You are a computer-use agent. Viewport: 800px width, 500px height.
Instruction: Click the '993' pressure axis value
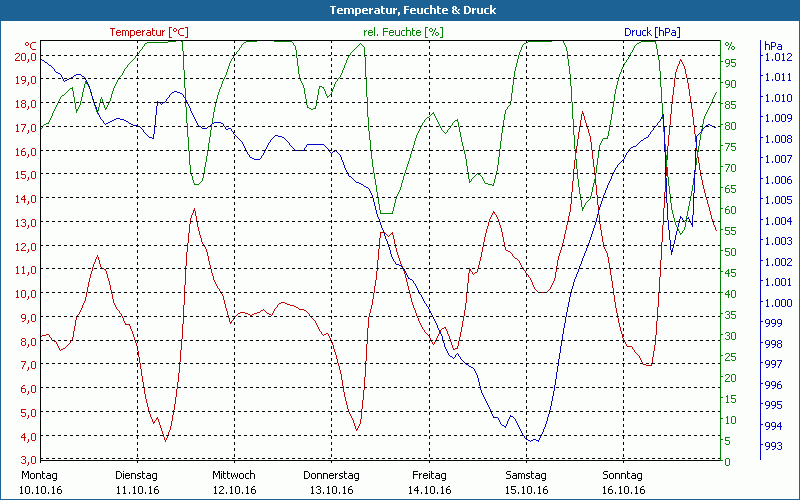coord(773,446)
